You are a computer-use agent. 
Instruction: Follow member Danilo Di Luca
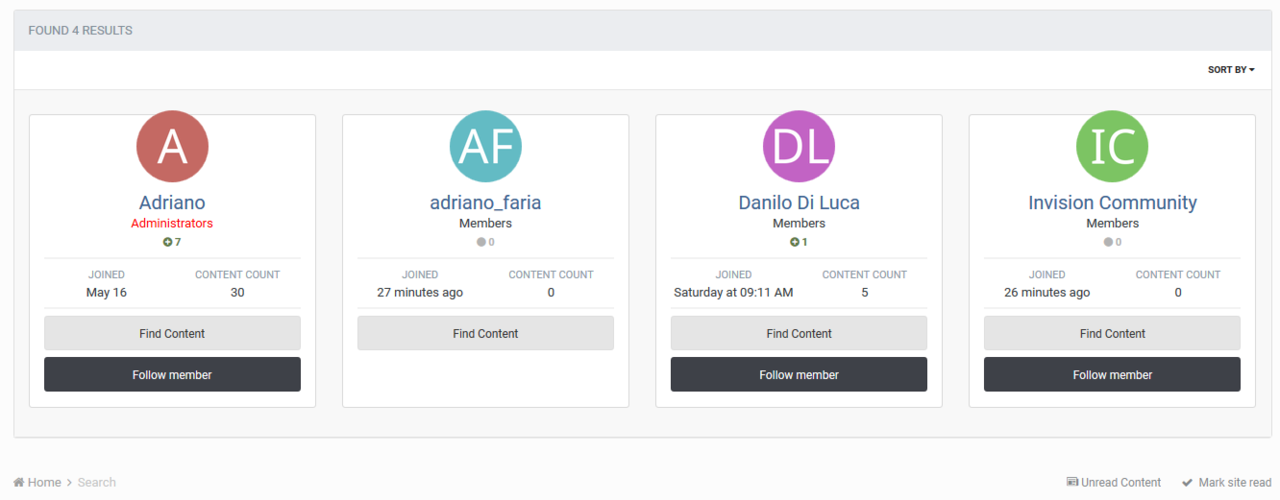click(799, 374)
